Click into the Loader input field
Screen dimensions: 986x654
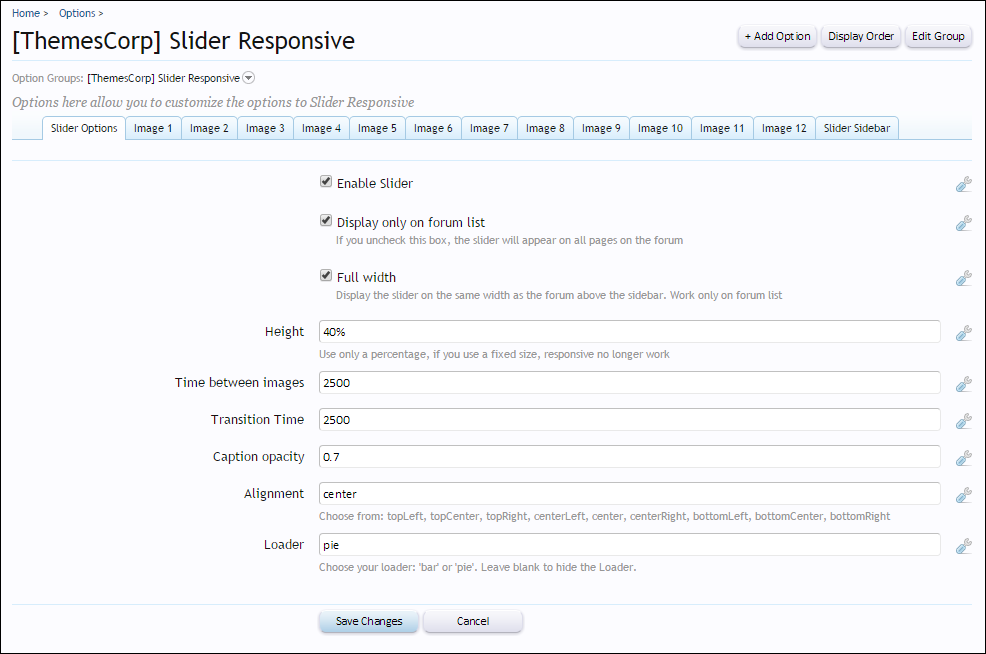point(629,545)
